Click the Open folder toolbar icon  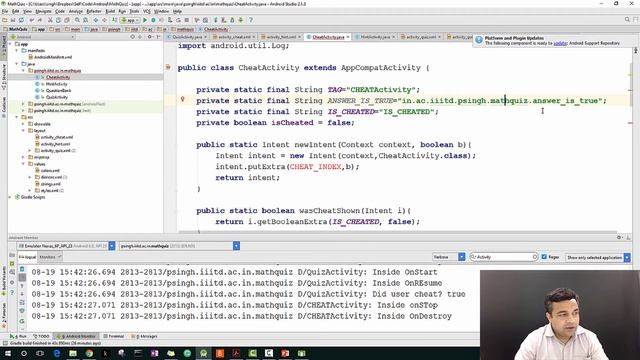pos(4,20)
